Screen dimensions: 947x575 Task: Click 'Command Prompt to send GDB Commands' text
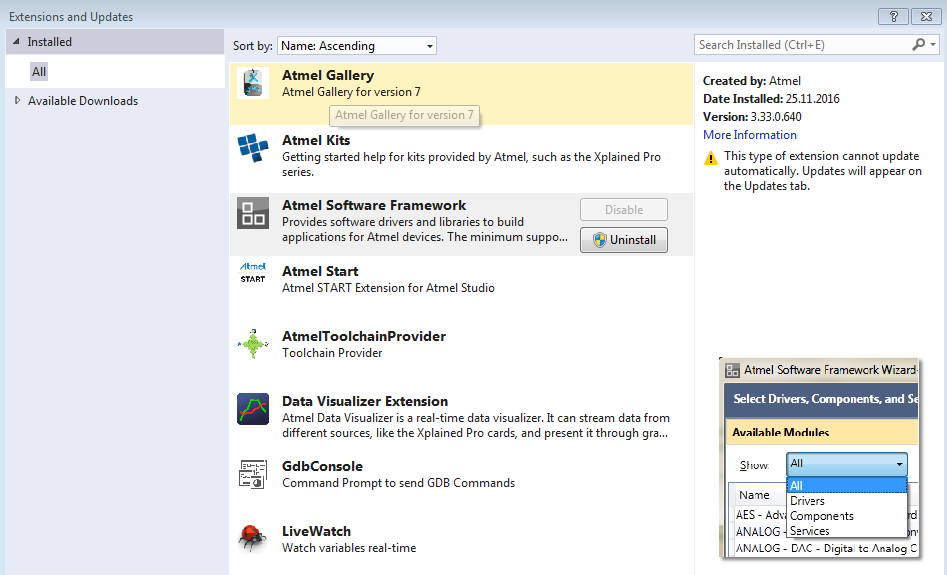pyautogui.click(x=399, y=483)
